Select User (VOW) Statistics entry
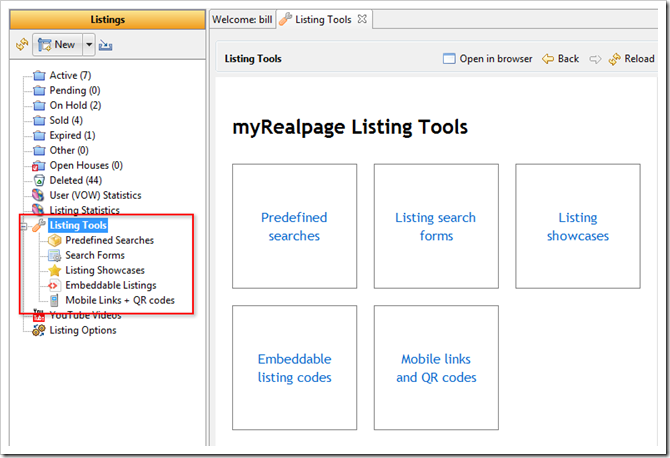Image resolution: width=670 pixels, height=458 pixels. [x=95, y=195]
